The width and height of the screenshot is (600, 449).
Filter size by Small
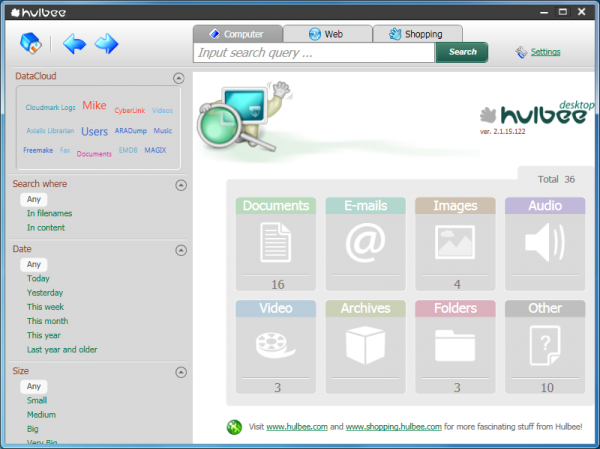(x=37, y=401)
